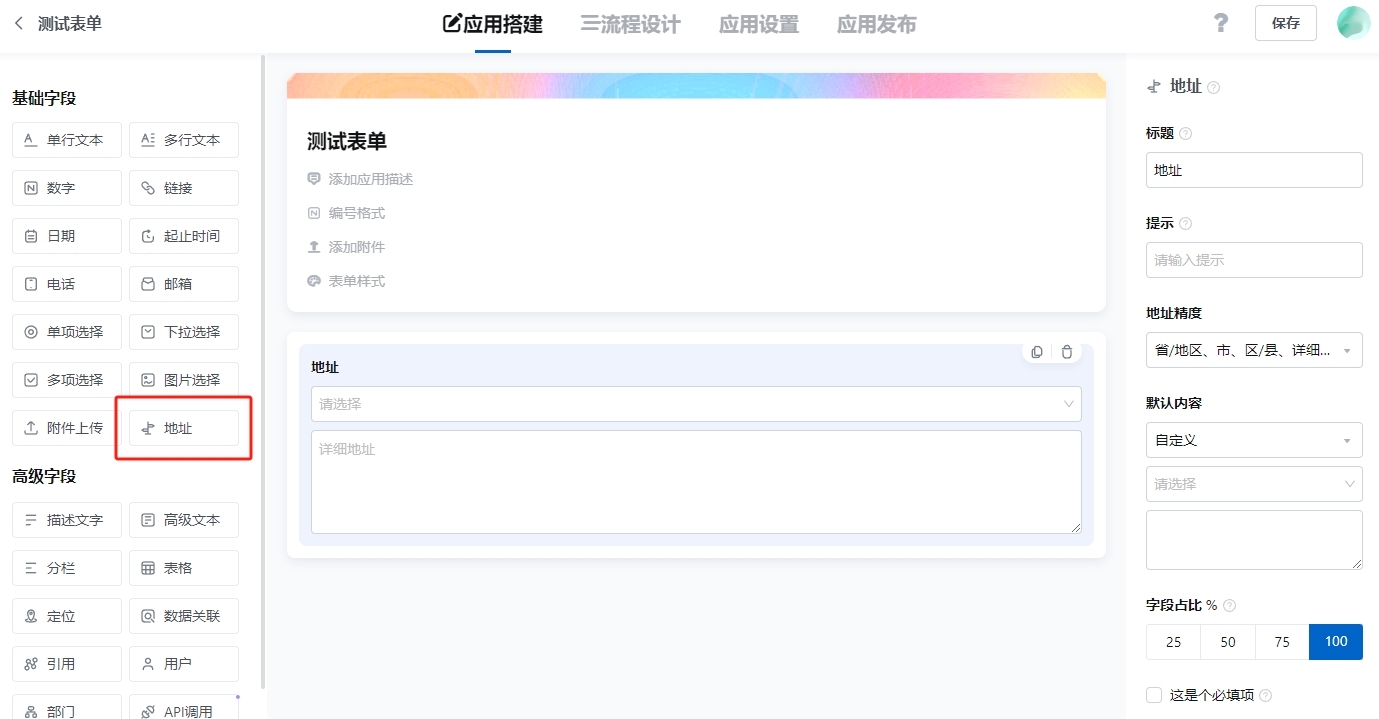Set field width to 50 percent
Image resolution: width=1379 pixels, height=719 pixels.
click(x=1227, y=642)
